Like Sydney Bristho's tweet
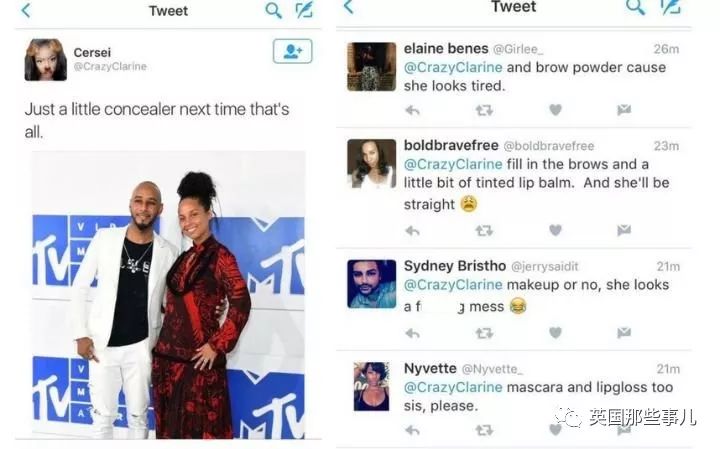This screenshot has height=449, width=720. [x=556, y=332]
